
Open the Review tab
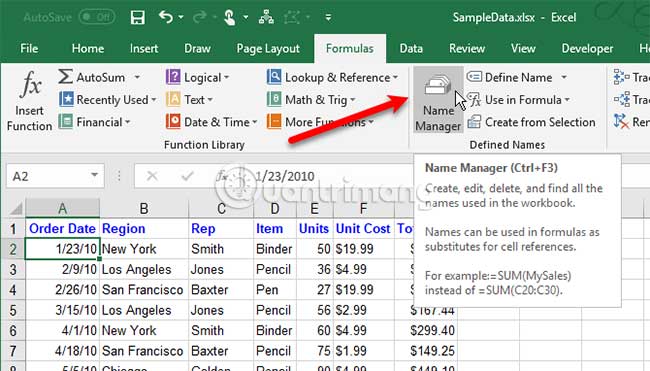pyautogui.click(x=467, y=48)
